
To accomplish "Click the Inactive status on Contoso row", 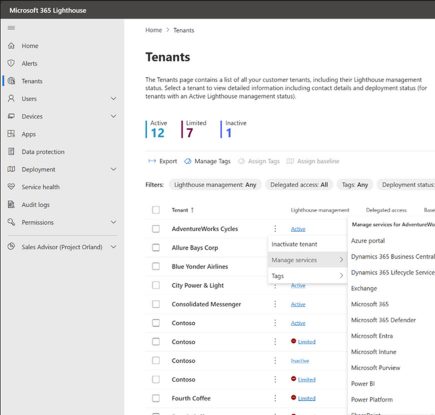I will pos(300,361).
